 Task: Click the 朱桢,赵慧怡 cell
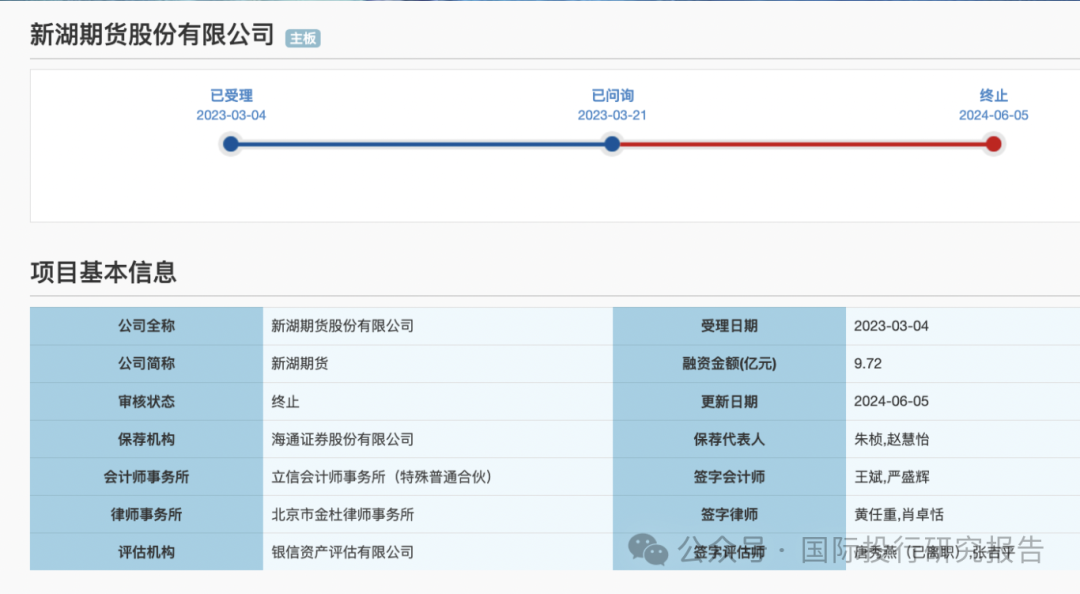pos(963,439)
